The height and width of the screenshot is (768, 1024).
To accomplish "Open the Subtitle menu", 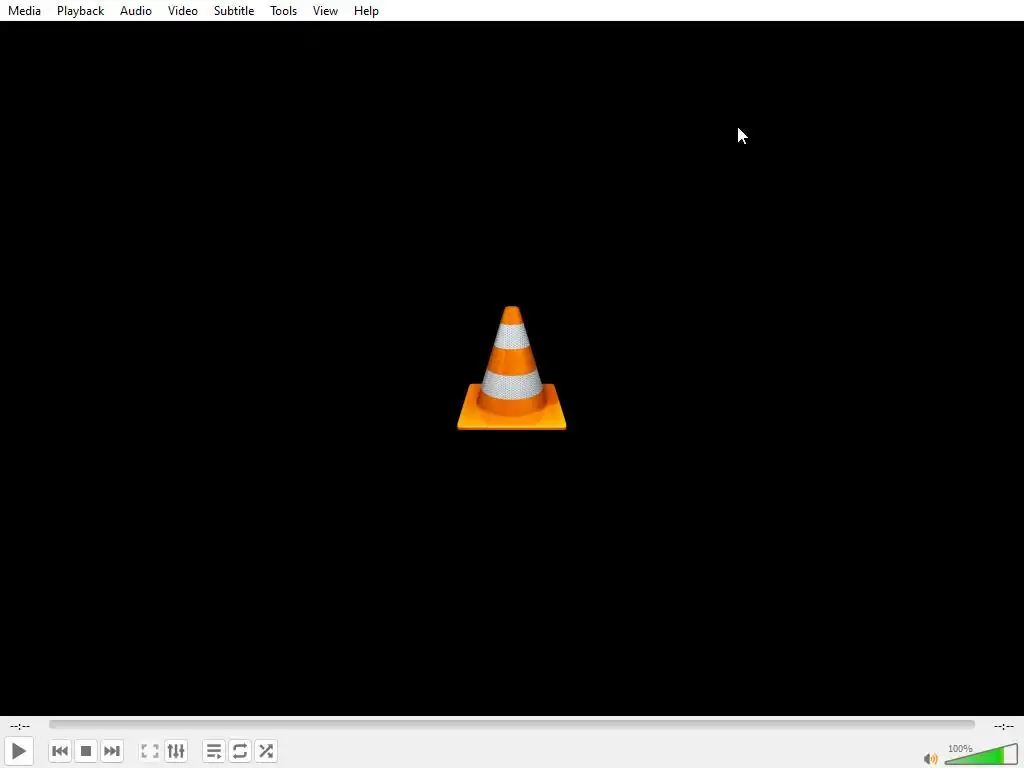I will click(x=234, y=10).
